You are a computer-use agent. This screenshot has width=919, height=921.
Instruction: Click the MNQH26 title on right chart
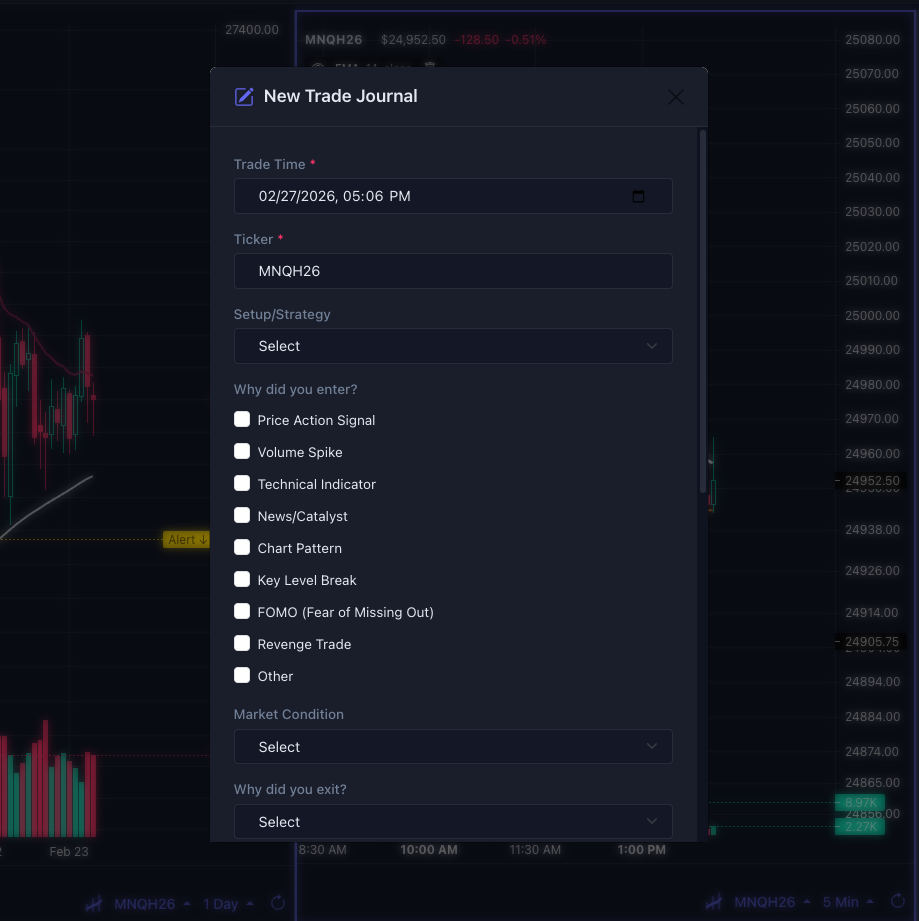(x=334, y=39)
